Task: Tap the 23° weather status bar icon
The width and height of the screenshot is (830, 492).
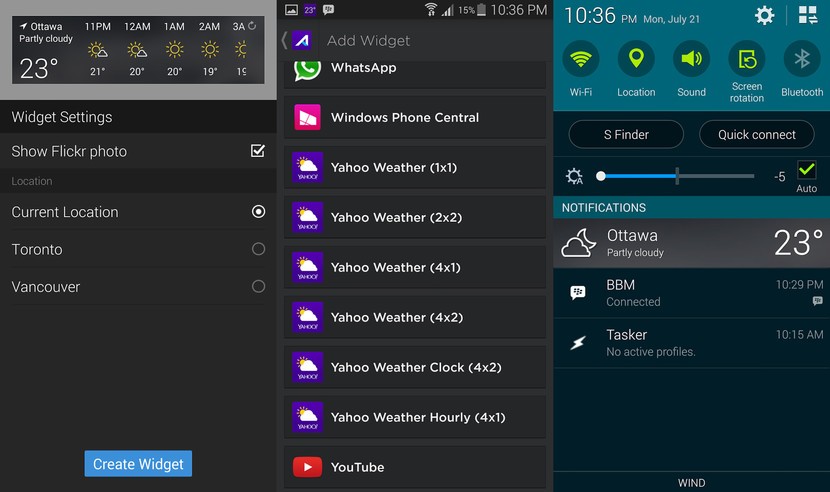Action: [310, 10]
